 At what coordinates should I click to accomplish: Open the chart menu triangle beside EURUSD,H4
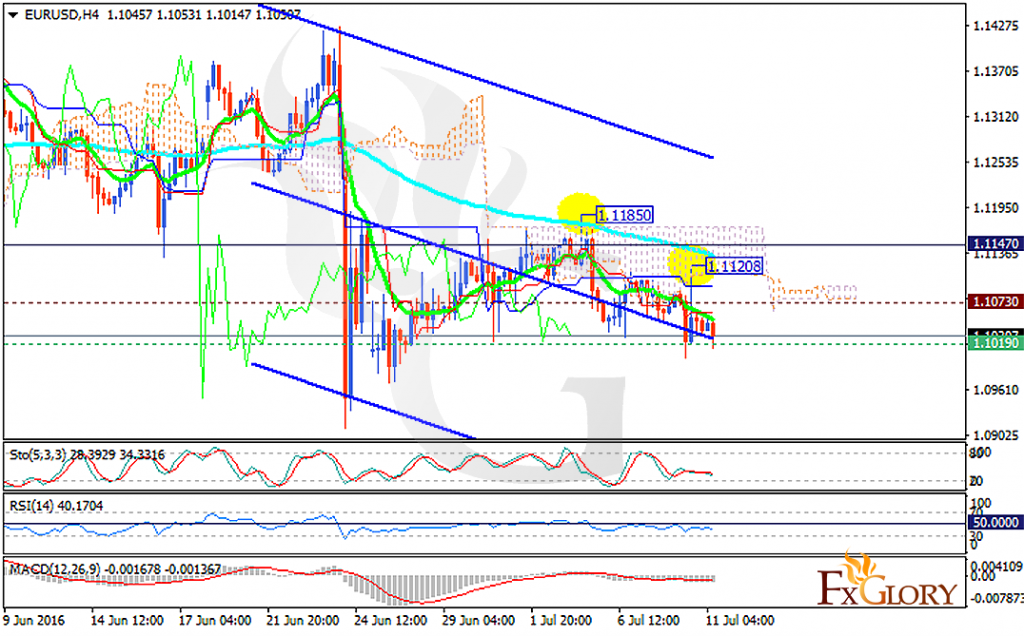13,15
